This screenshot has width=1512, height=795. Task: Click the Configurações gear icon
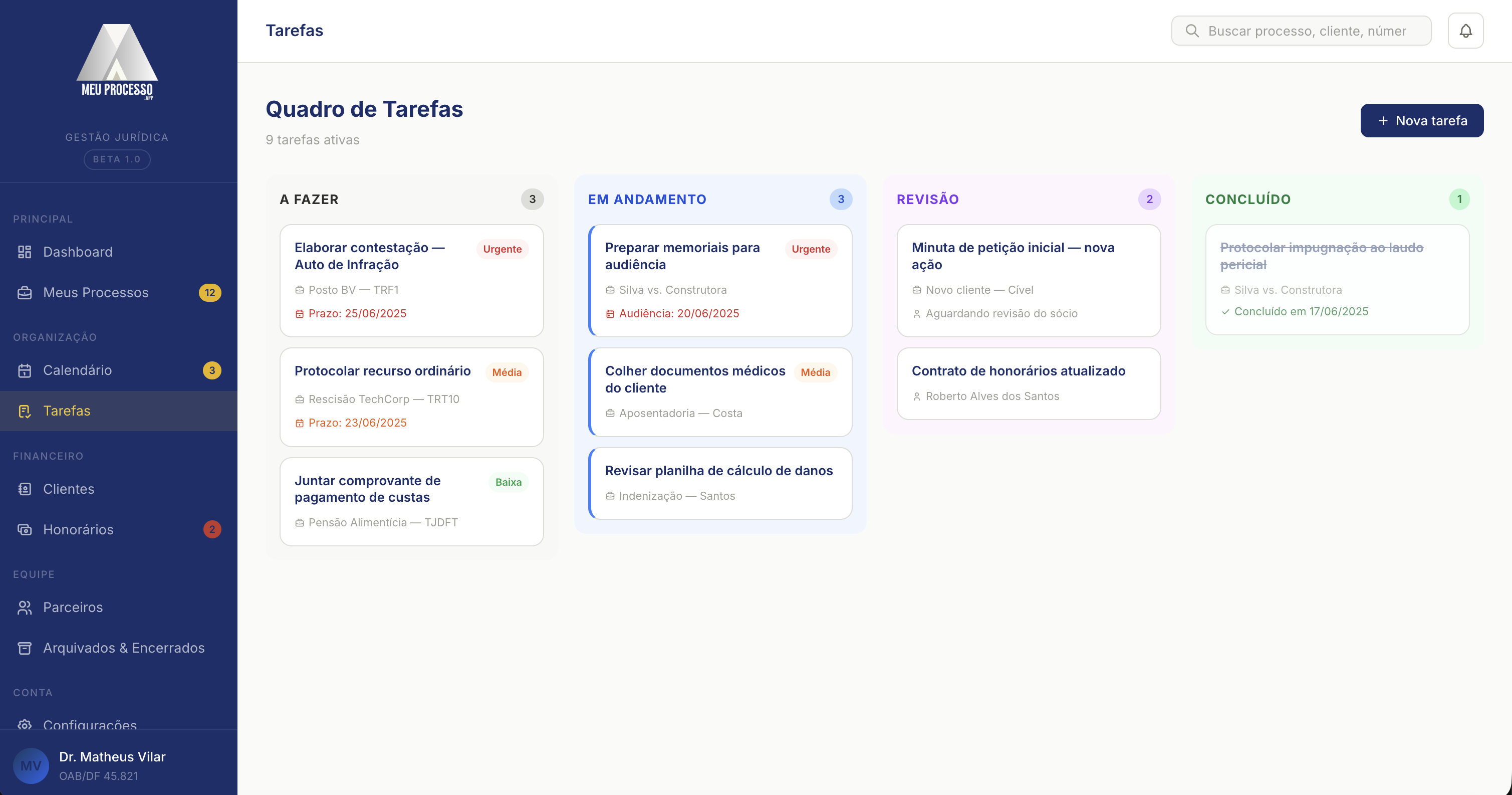(x=24, y=724)
